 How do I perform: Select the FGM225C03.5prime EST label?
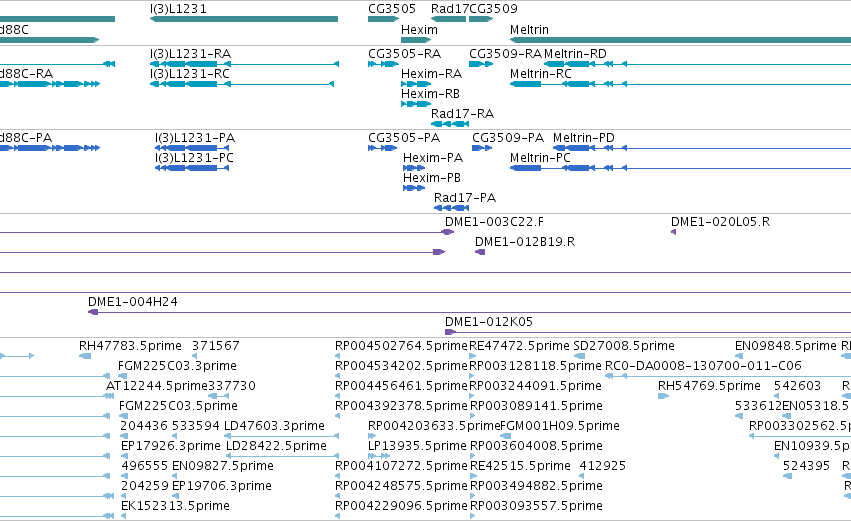click(x=179, y=406)
